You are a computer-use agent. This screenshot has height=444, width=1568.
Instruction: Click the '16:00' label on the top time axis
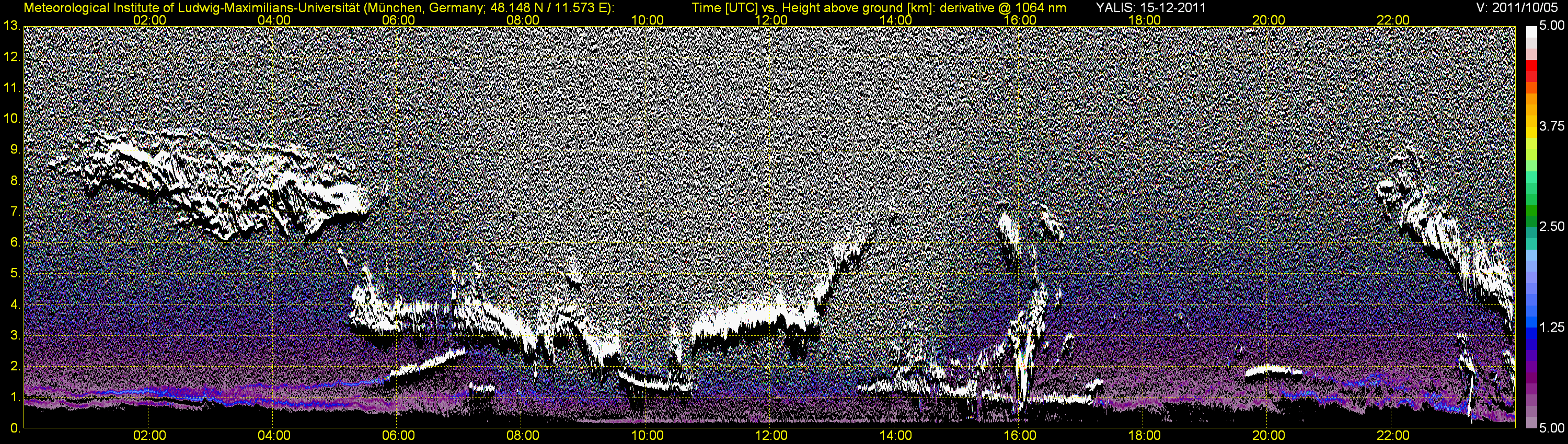[1020, 20]
